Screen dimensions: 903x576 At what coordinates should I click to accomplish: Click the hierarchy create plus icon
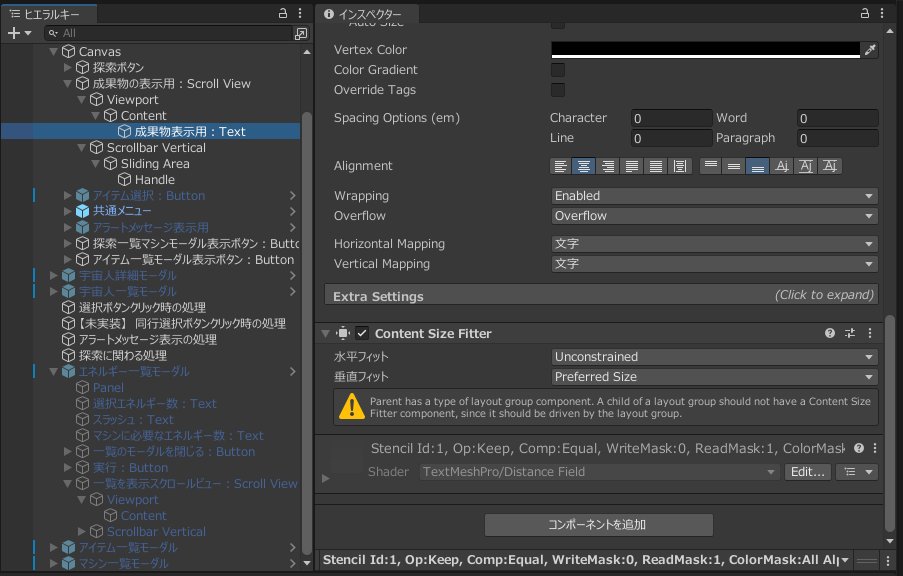coord(14,33)
